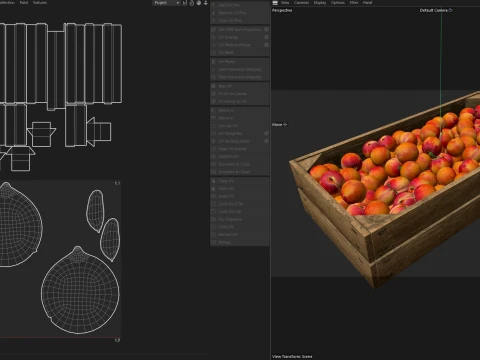This screenshot has width=480, height=360.
Task: Click the Perspective viewport label
Action: (282, 10)
